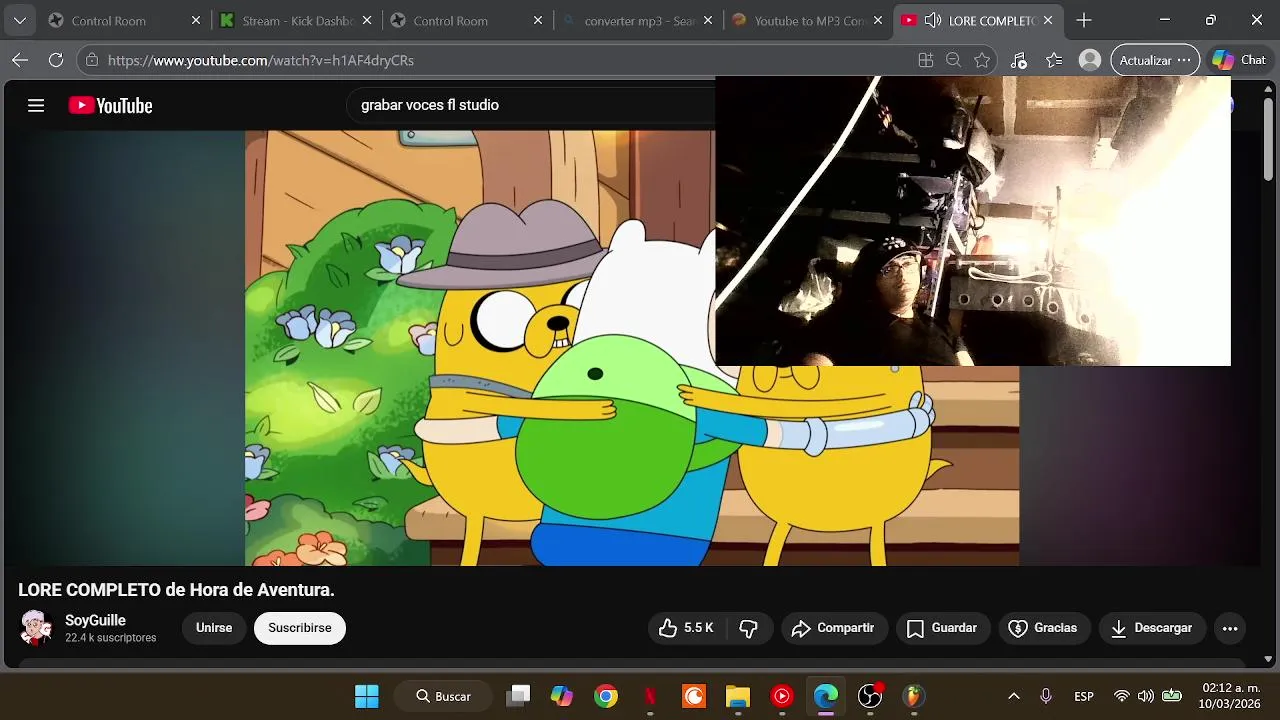This screenshot has height=720, width=1280.
Task: Launch Copilot from the taskbar
Action: pos(562,696)
